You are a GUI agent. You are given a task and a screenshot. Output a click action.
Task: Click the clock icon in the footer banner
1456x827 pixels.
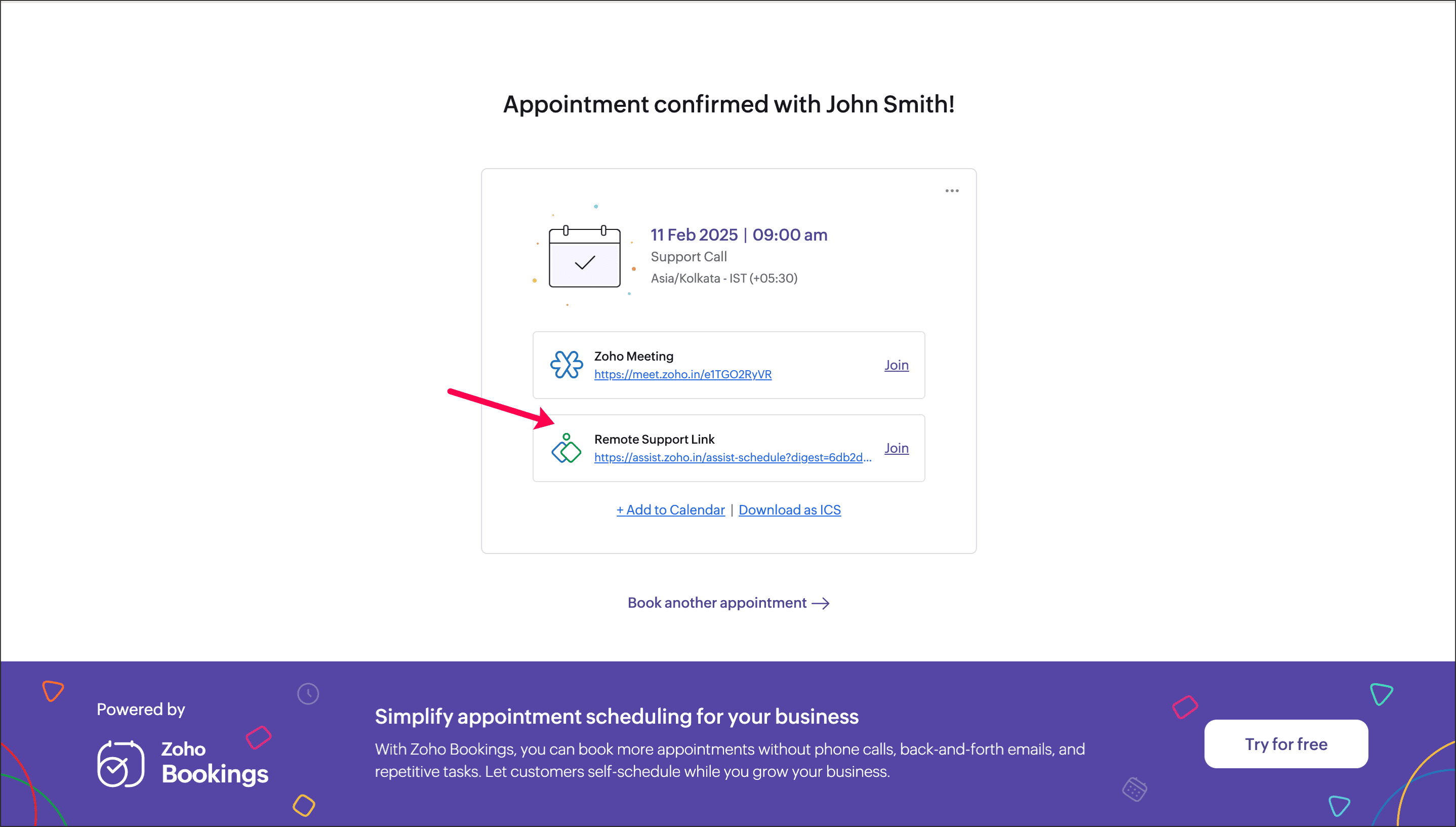tap(308, 693)
